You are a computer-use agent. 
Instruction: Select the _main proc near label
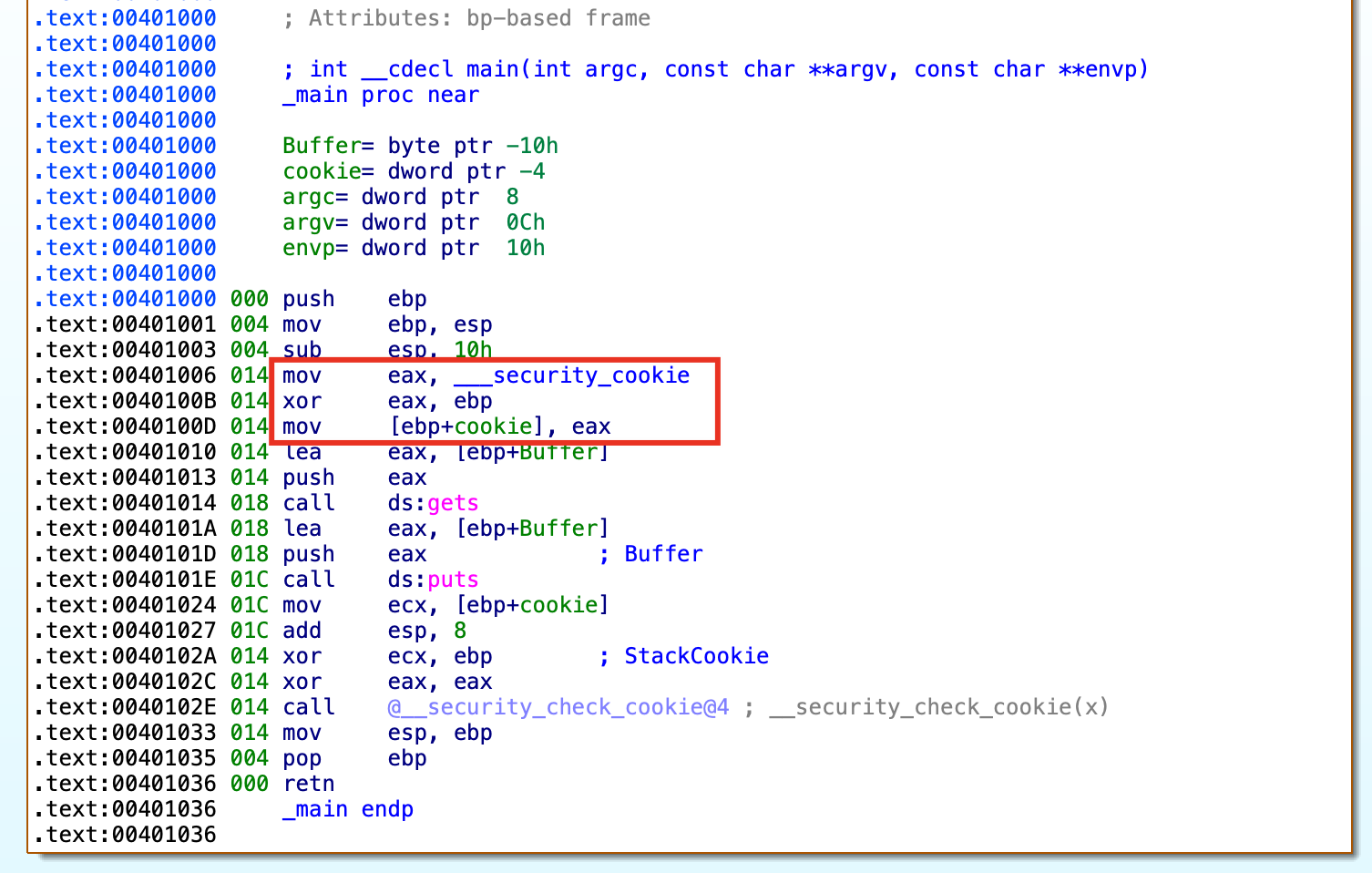[x=380, y=95]
